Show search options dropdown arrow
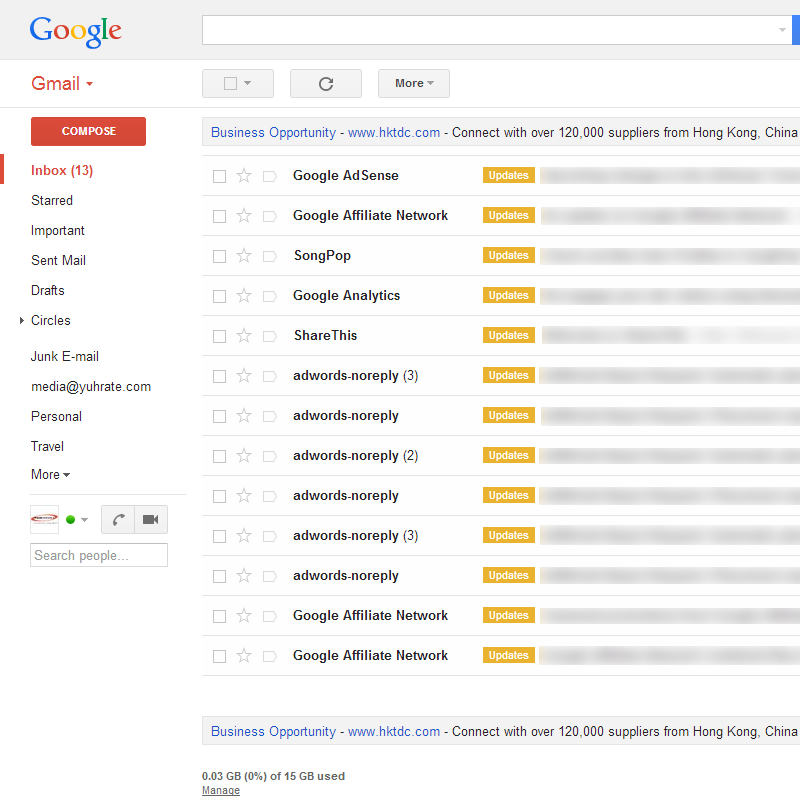Viewport: 800px width, 800px height. pyautogui.click(x=782, y=30)
